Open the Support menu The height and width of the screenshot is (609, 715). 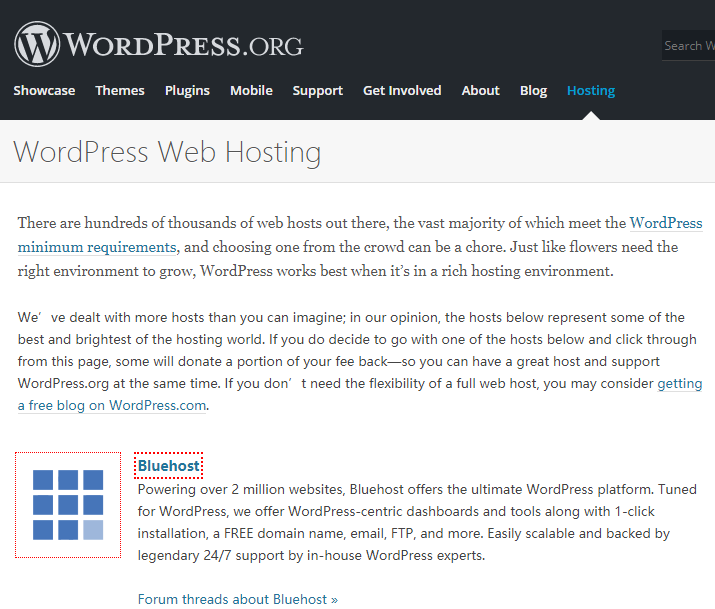[318, 90]
